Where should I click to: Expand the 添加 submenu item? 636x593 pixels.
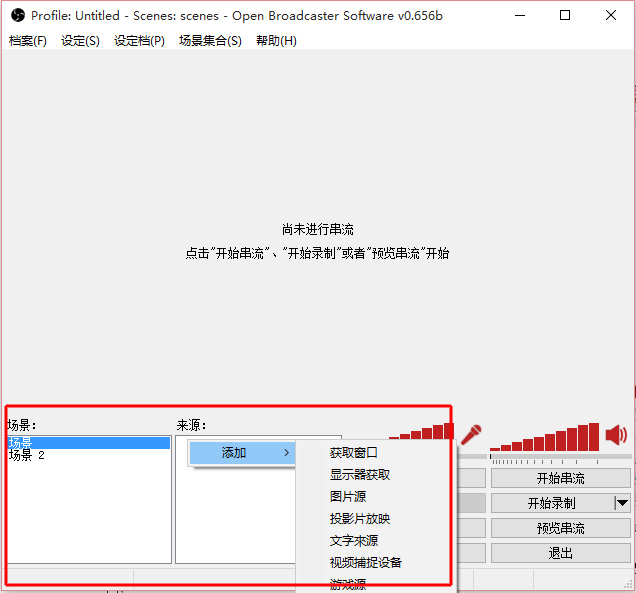(243, 453)
